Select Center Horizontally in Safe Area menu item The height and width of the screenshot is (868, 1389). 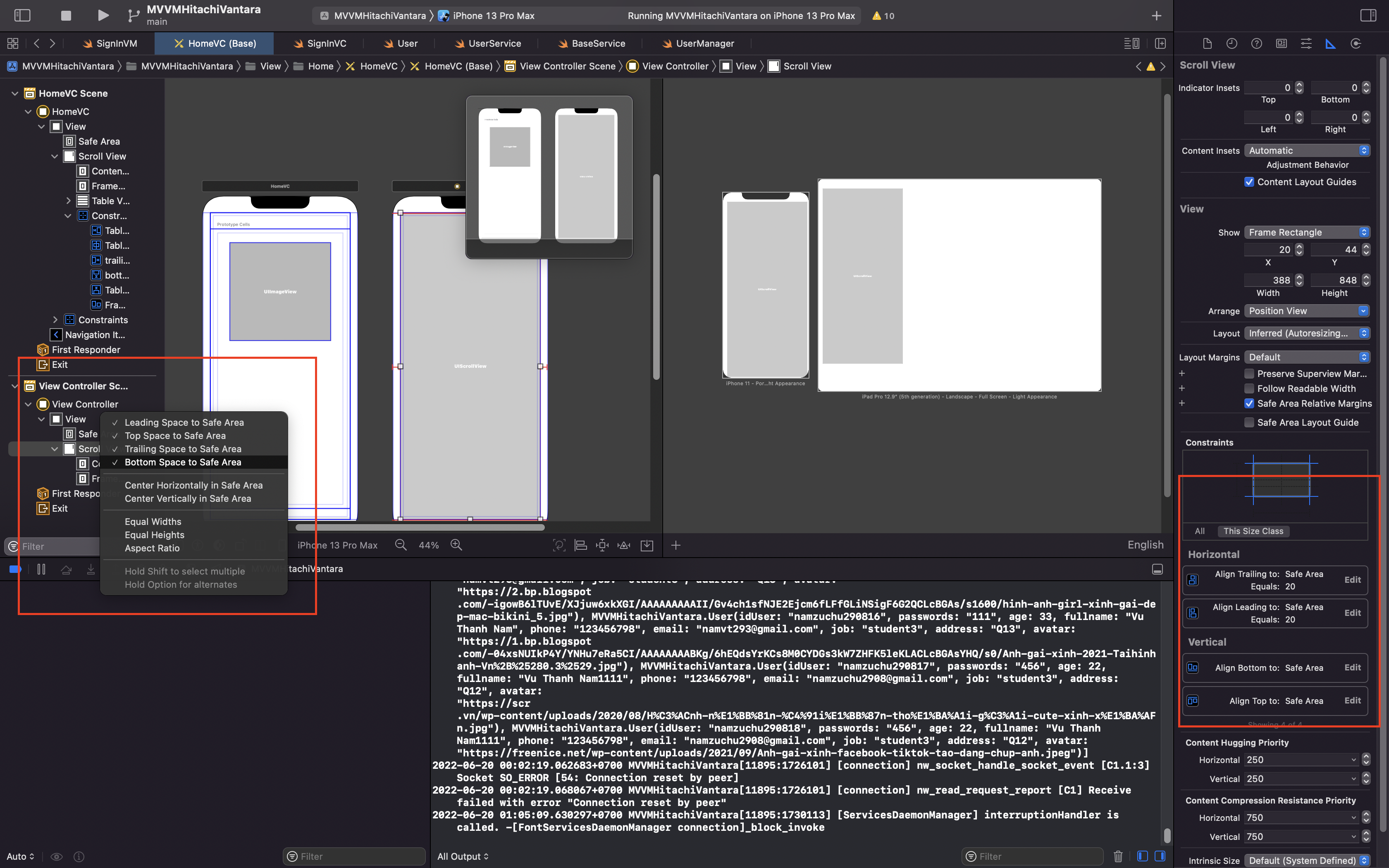pyautogui.click(x=193, y=485)
